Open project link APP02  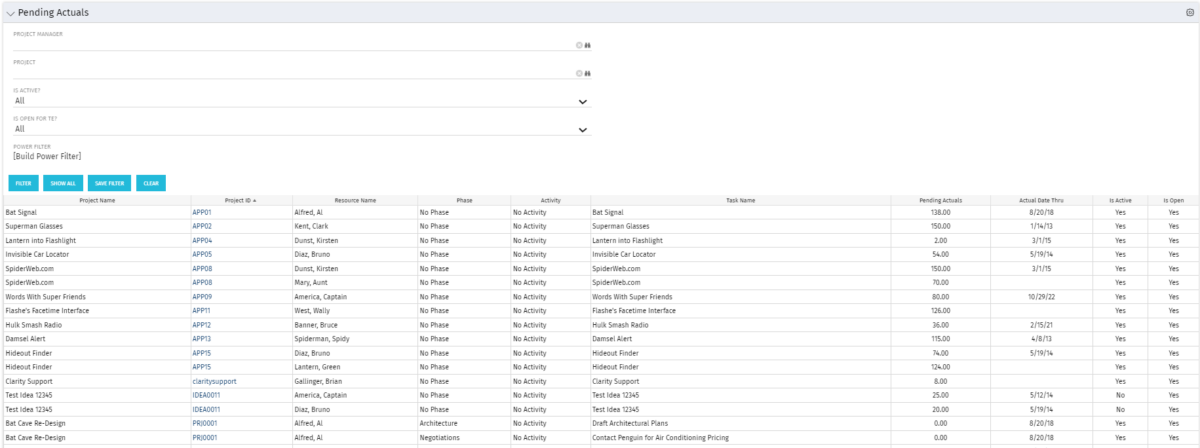click(x=202, y=227)
